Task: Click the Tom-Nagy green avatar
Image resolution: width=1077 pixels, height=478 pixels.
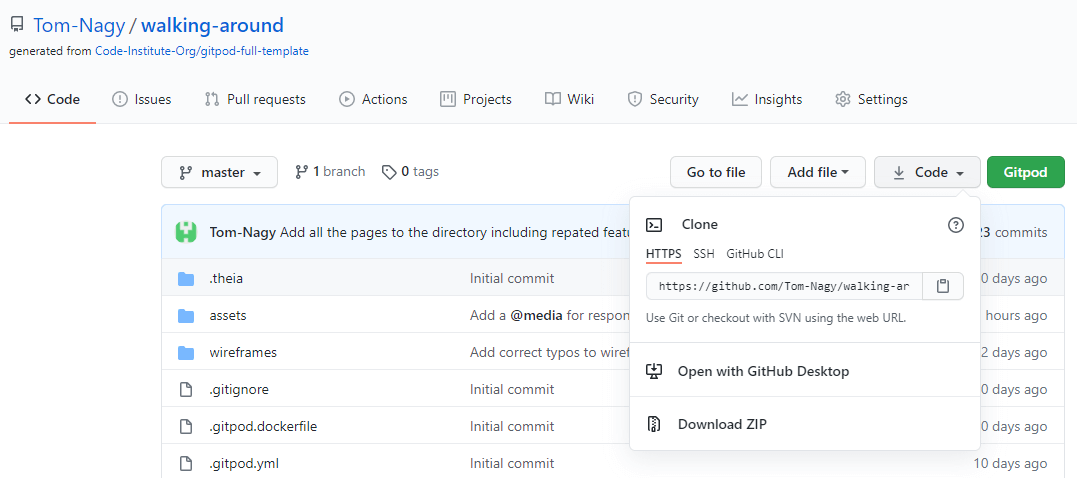Action: pos(186,232)
